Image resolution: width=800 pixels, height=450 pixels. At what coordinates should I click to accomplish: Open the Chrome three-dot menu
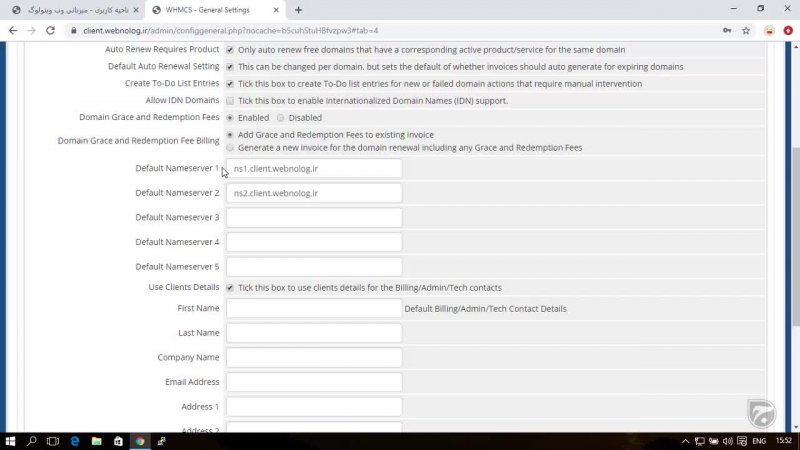(787, 30)
